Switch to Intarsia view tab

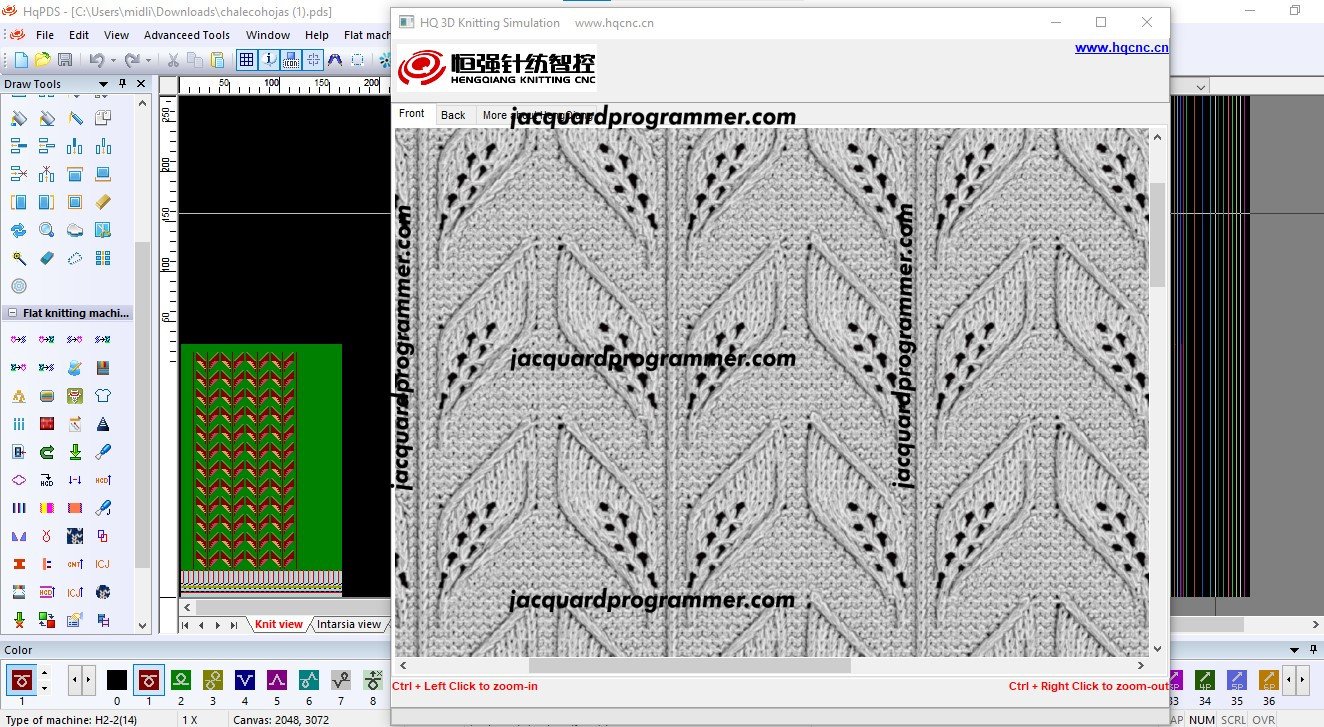[348, 624]
